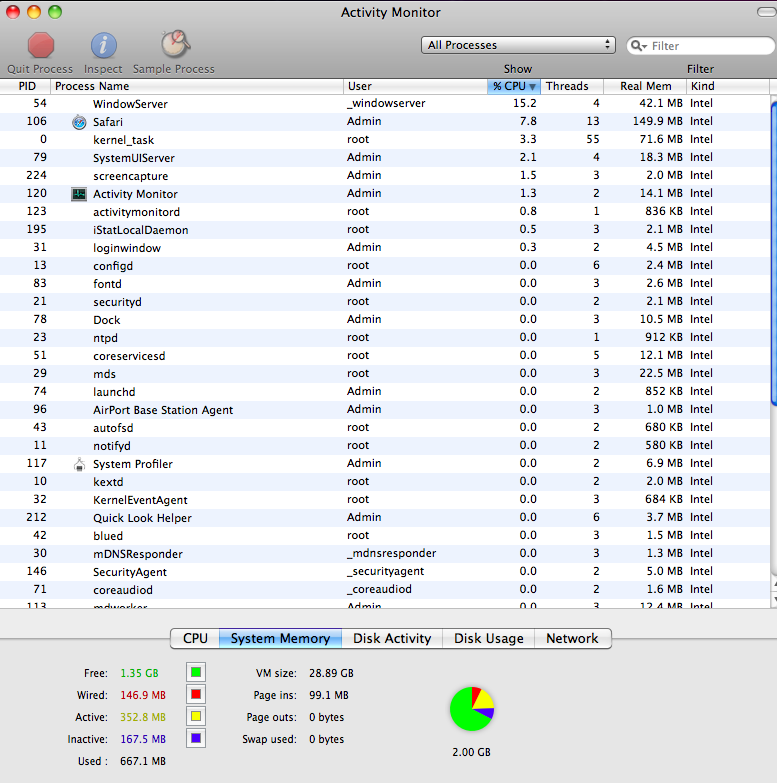Select the kernel_task process
777x783 pixels.
coord(385,139)
